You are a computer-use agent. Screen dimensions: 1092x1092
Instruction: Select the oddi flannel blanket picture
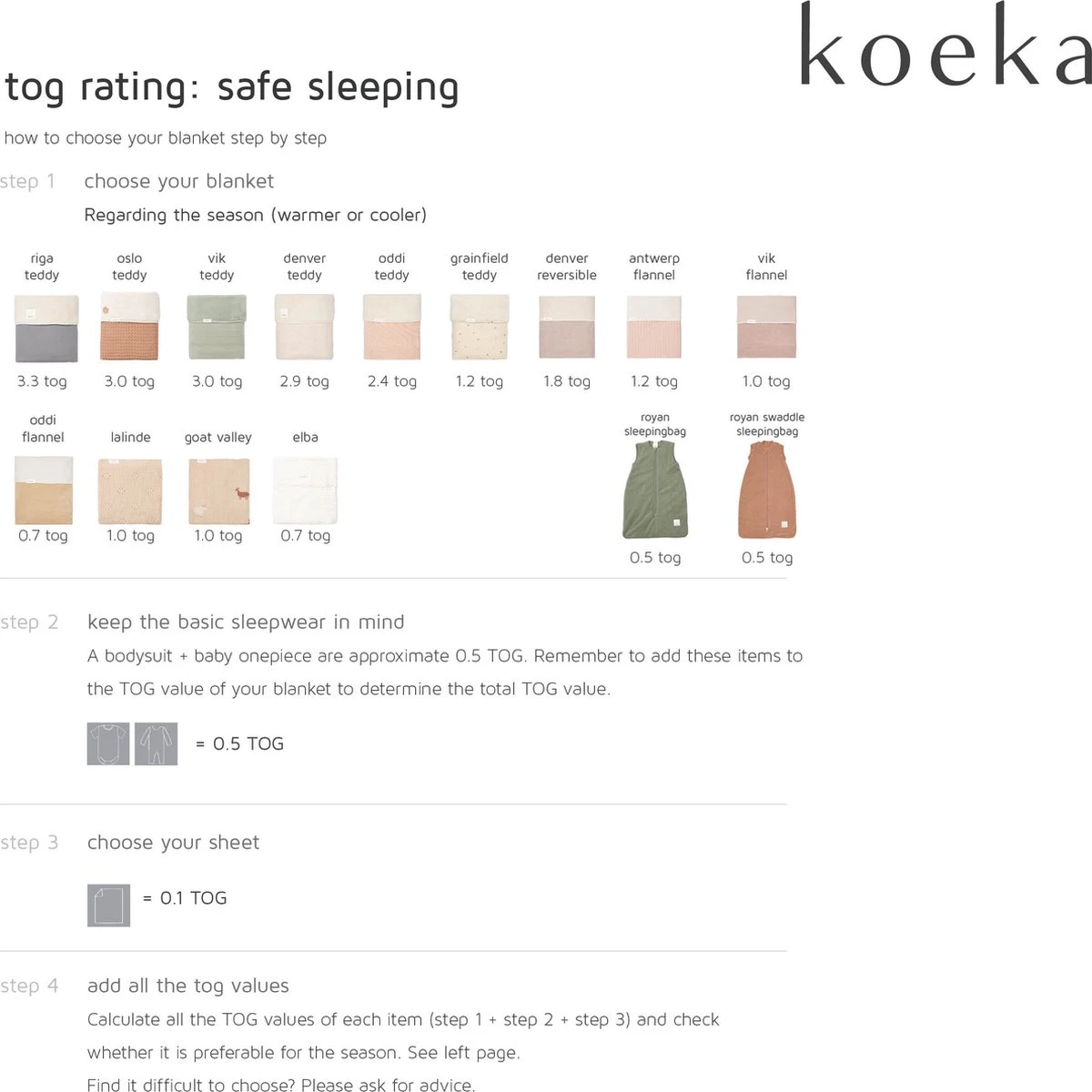coord(44,490)
